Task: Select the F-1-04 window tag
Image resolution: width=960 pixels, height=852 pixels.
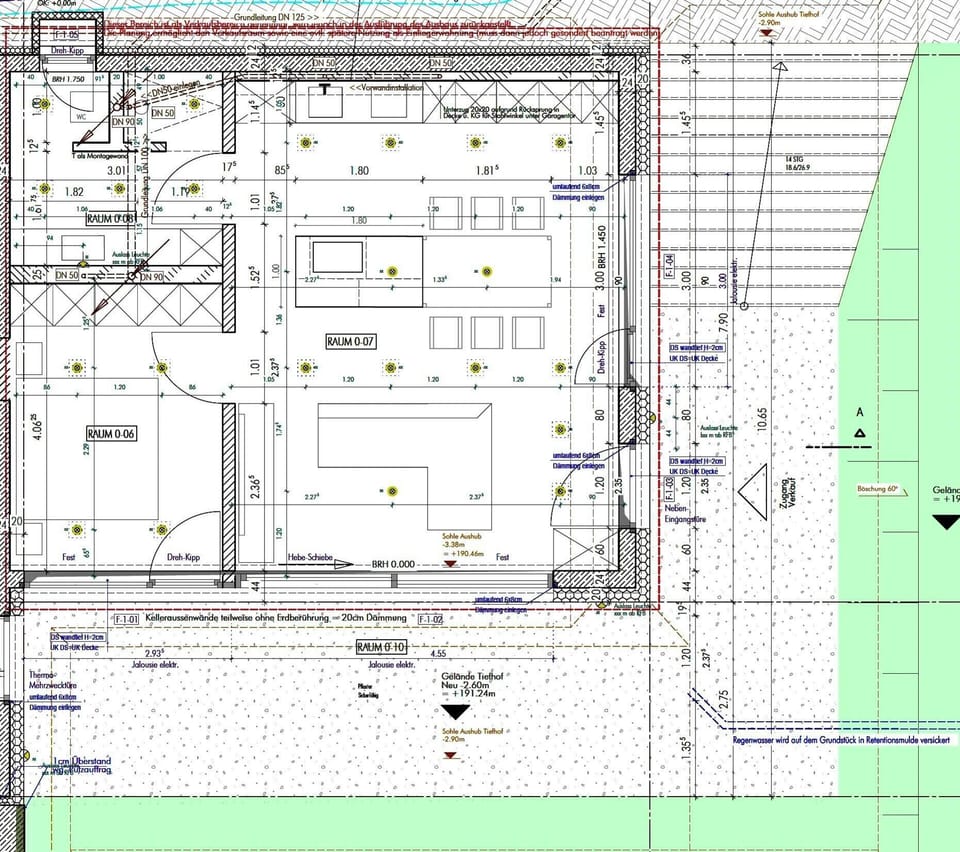Action: pos(669,267)
